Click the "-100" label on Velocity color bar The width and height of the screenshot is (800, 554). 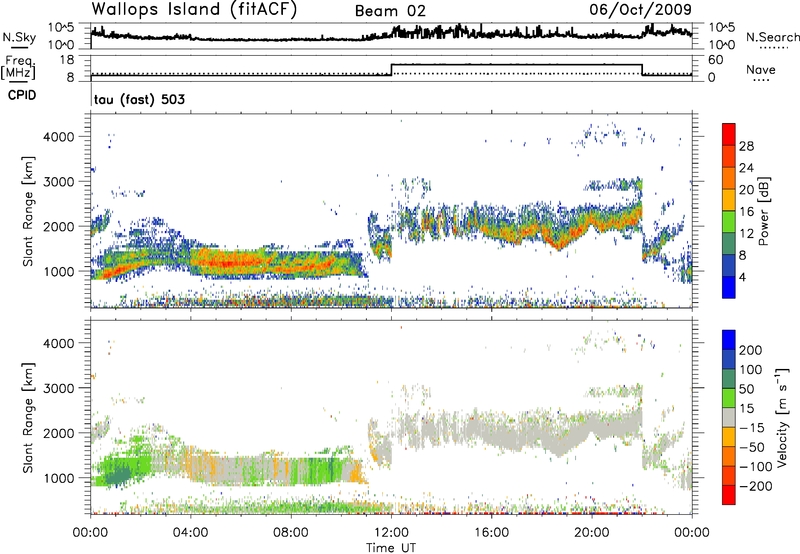click(756, 467)
